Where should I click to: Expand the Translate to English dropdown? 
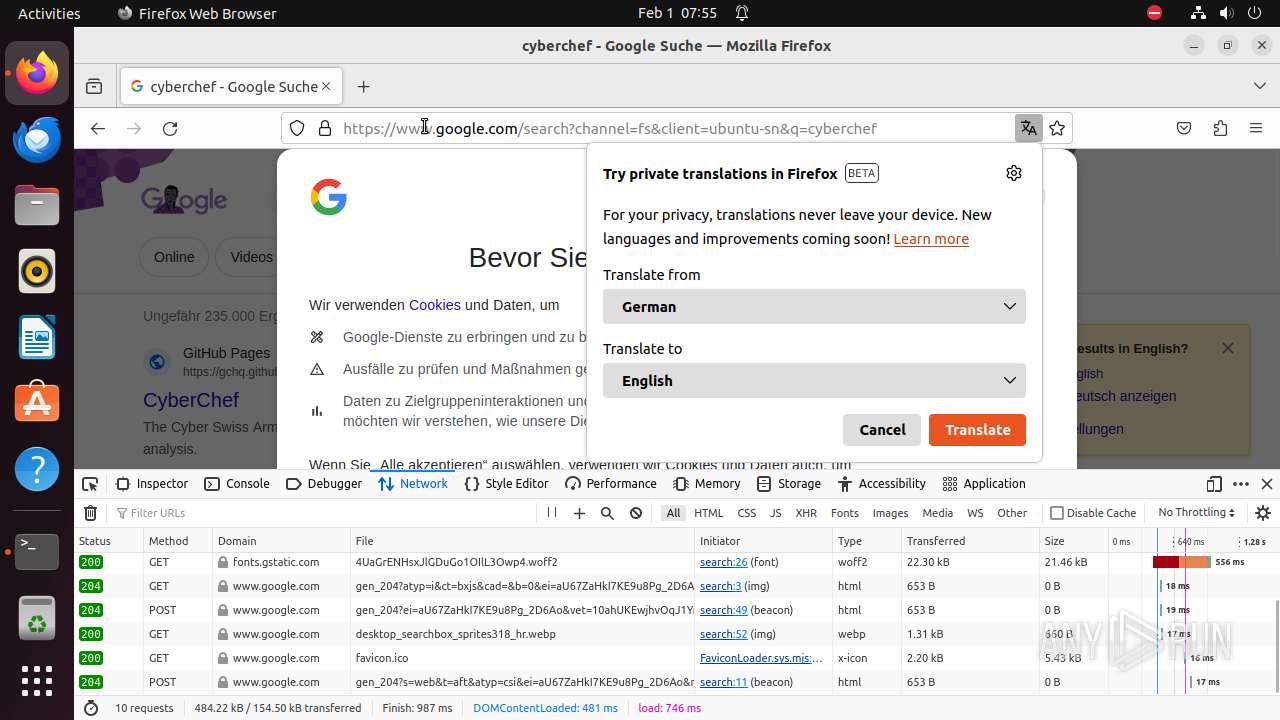click(x=814, y=381)
